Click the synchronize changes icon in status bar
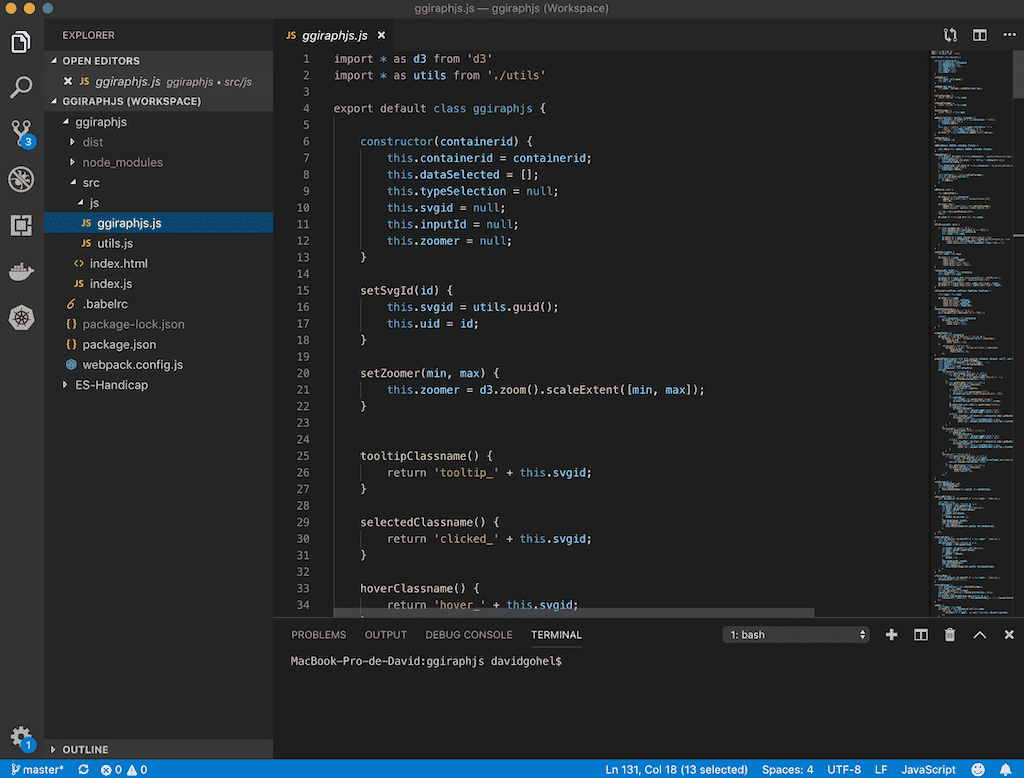1024x778 pixels. pos(84,770)
